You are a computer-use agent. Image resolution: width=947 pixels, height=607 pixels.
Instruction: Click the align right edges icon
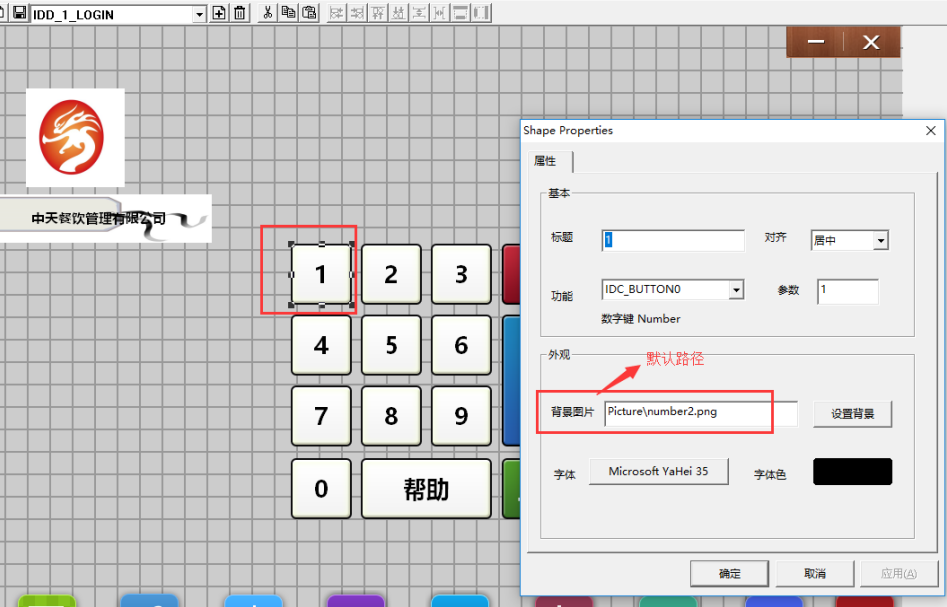point(357,13)
